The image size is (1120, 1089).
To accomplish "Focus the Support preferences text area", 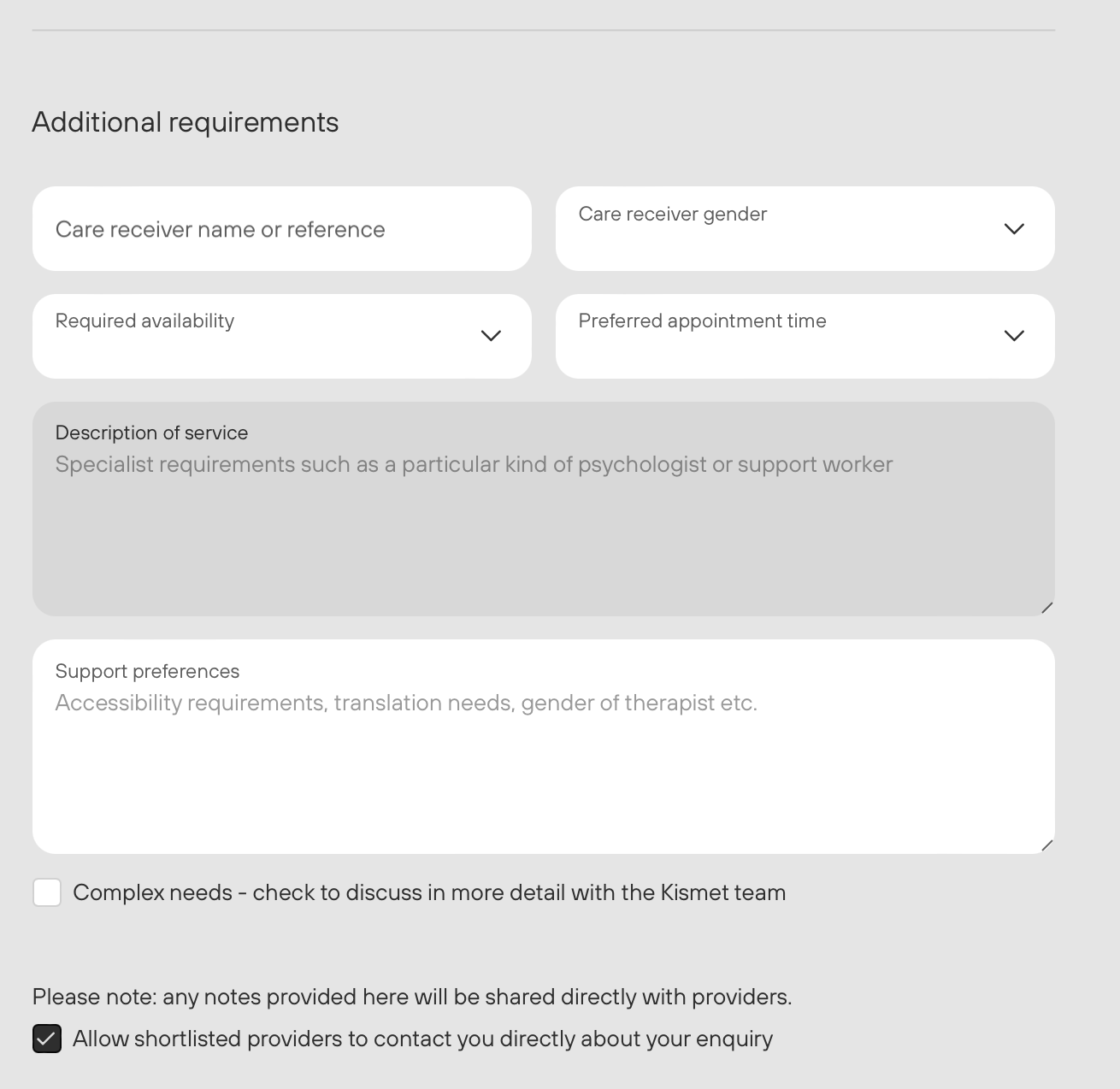I will (544, 747).
